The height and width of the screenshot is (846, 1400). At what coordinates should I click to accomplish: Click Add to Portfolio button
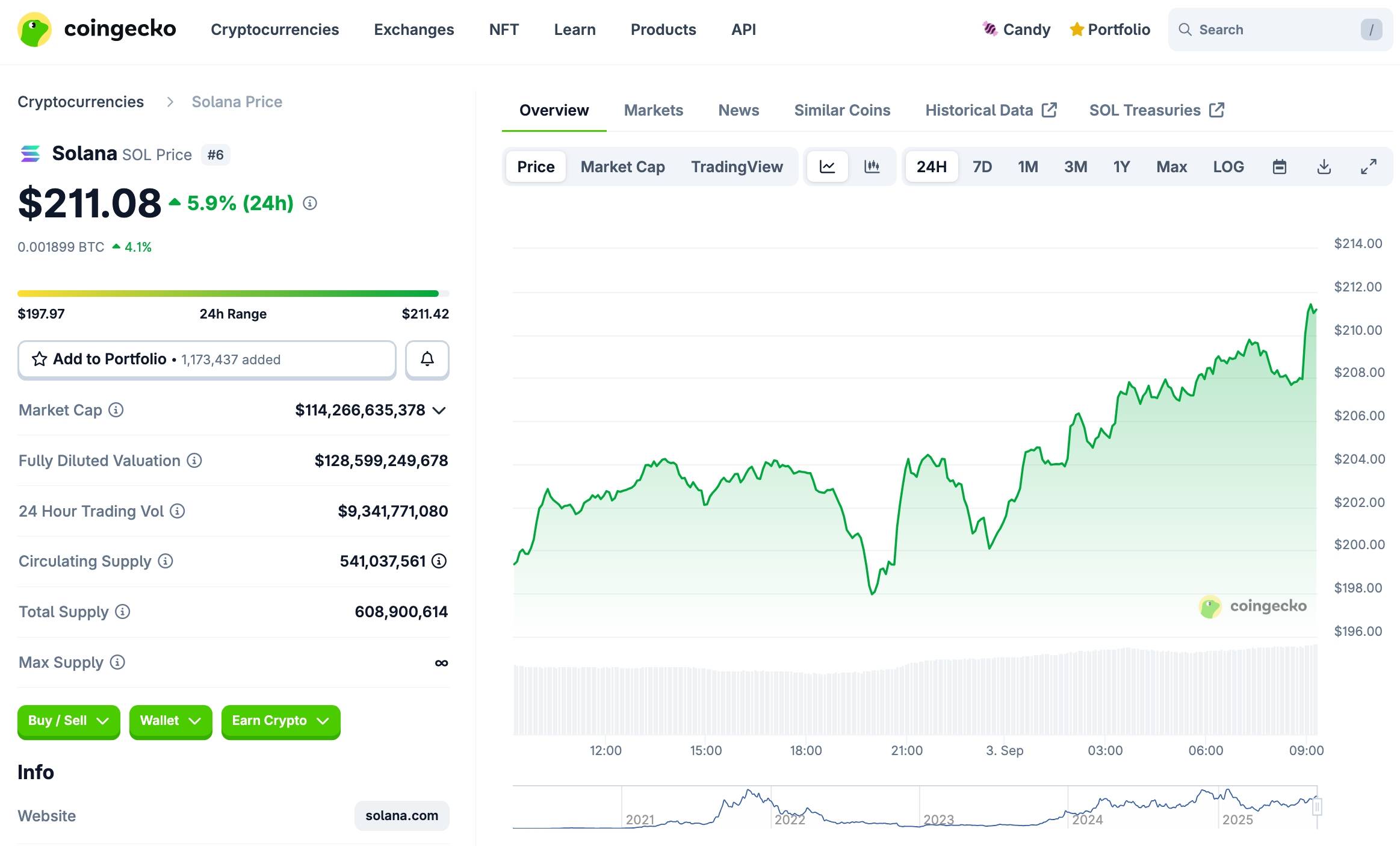click(207, 359)
